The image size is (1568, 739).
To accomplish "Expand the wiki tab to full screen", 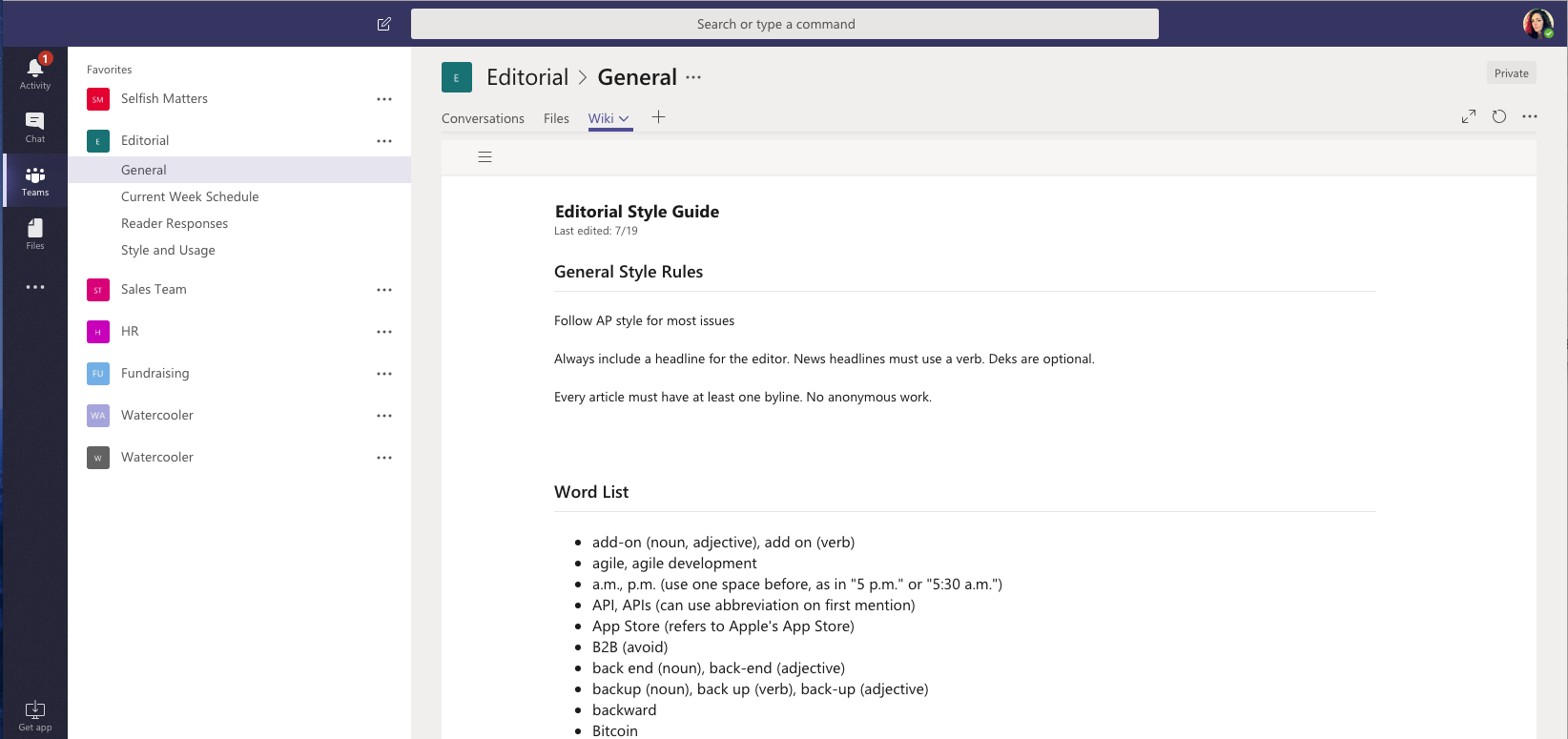I will point(1469,116).
